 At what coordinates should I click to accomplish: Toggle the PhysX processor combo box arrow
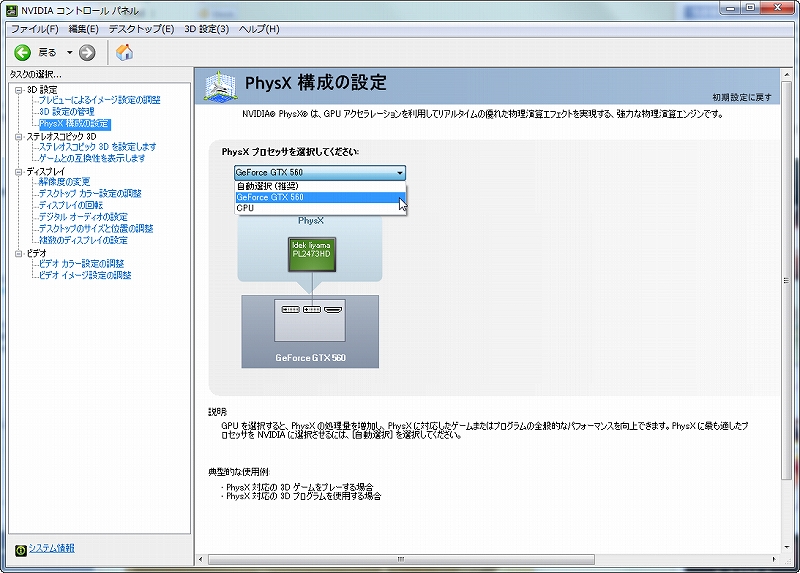coord(399,173)
